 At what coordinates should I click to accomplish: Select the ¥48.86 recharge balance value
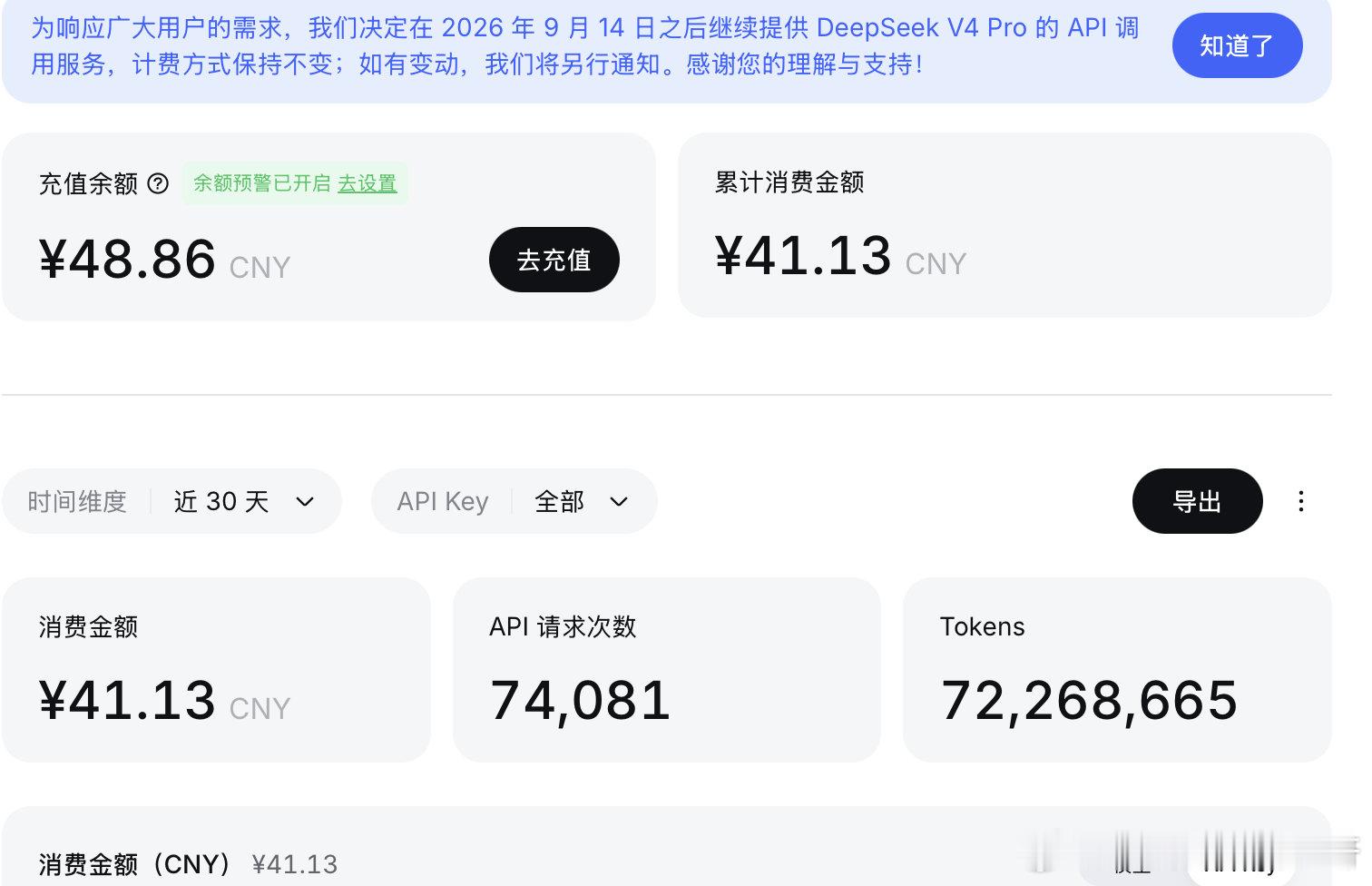(128, 260)
